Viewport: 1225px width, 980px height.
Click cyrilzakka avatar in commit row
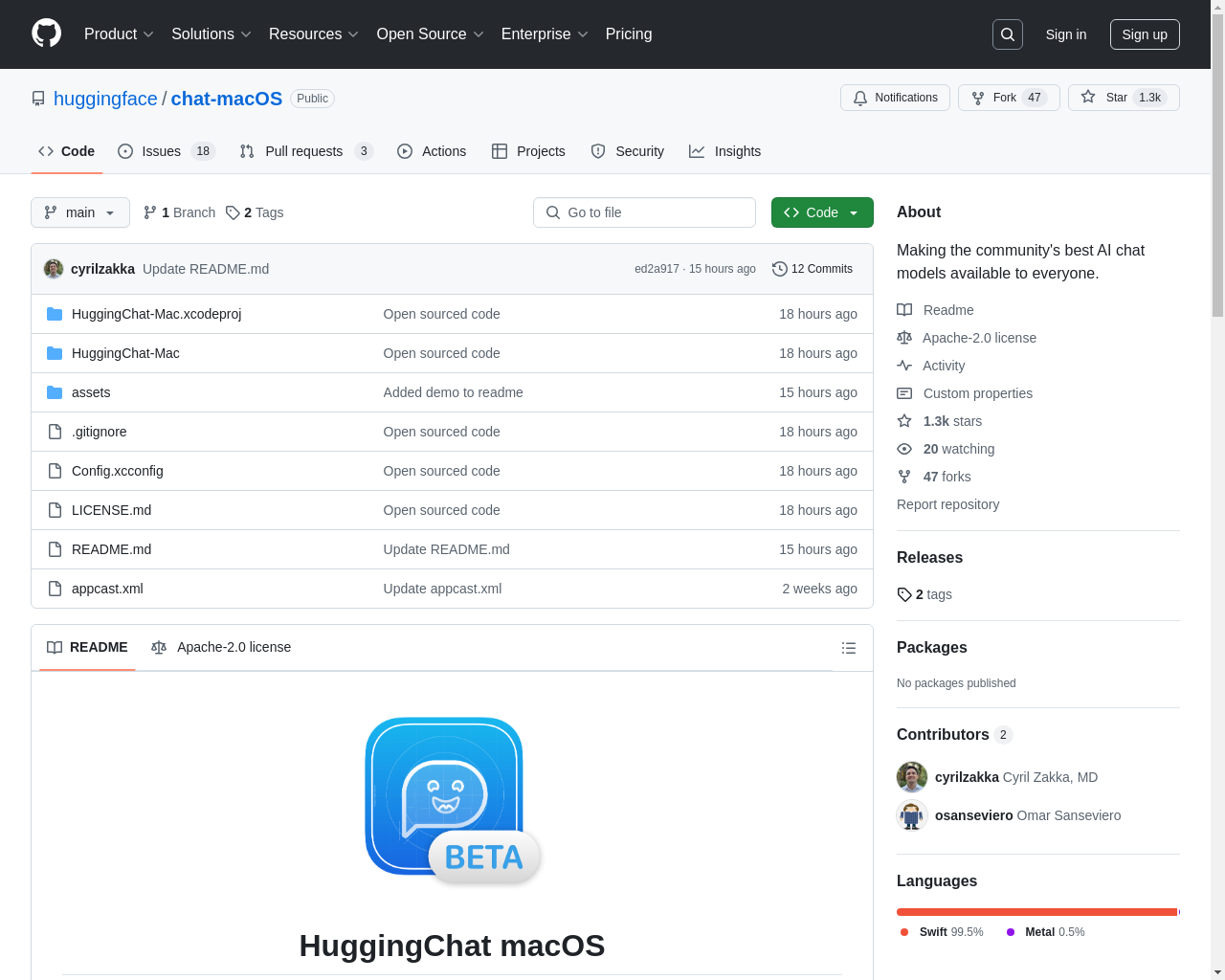(x=54, y=269)
